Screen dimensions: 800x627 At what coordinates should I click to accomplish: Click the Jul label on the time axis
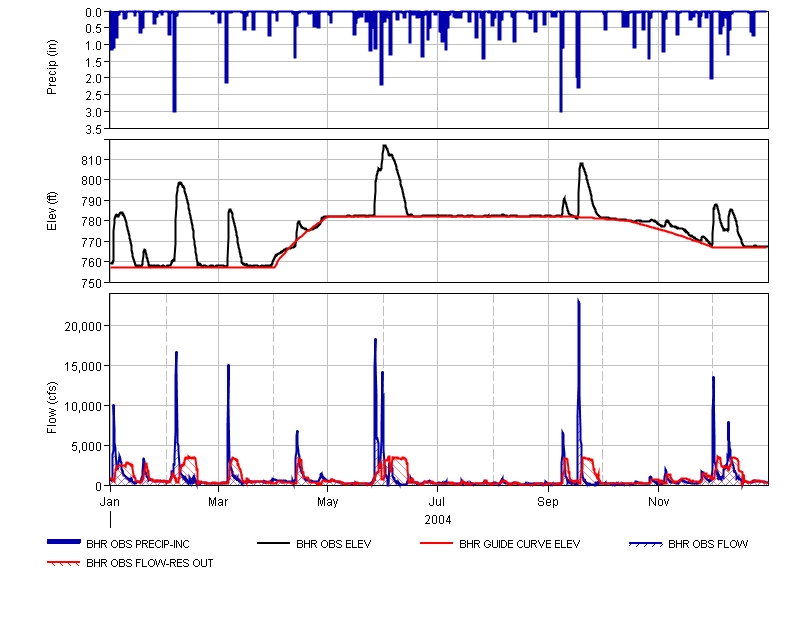pyautogui.click(x=437, y=502)
